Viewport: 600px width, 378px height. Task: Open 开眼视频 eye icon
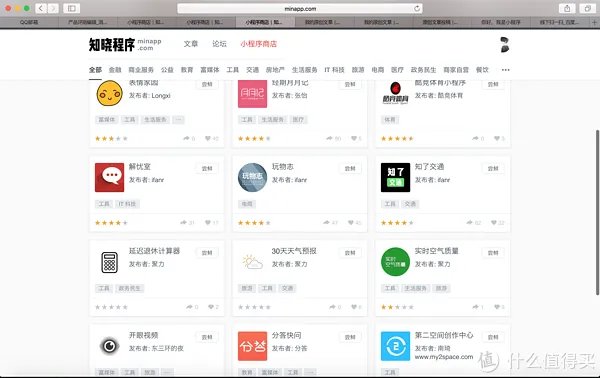click(109, 346)
